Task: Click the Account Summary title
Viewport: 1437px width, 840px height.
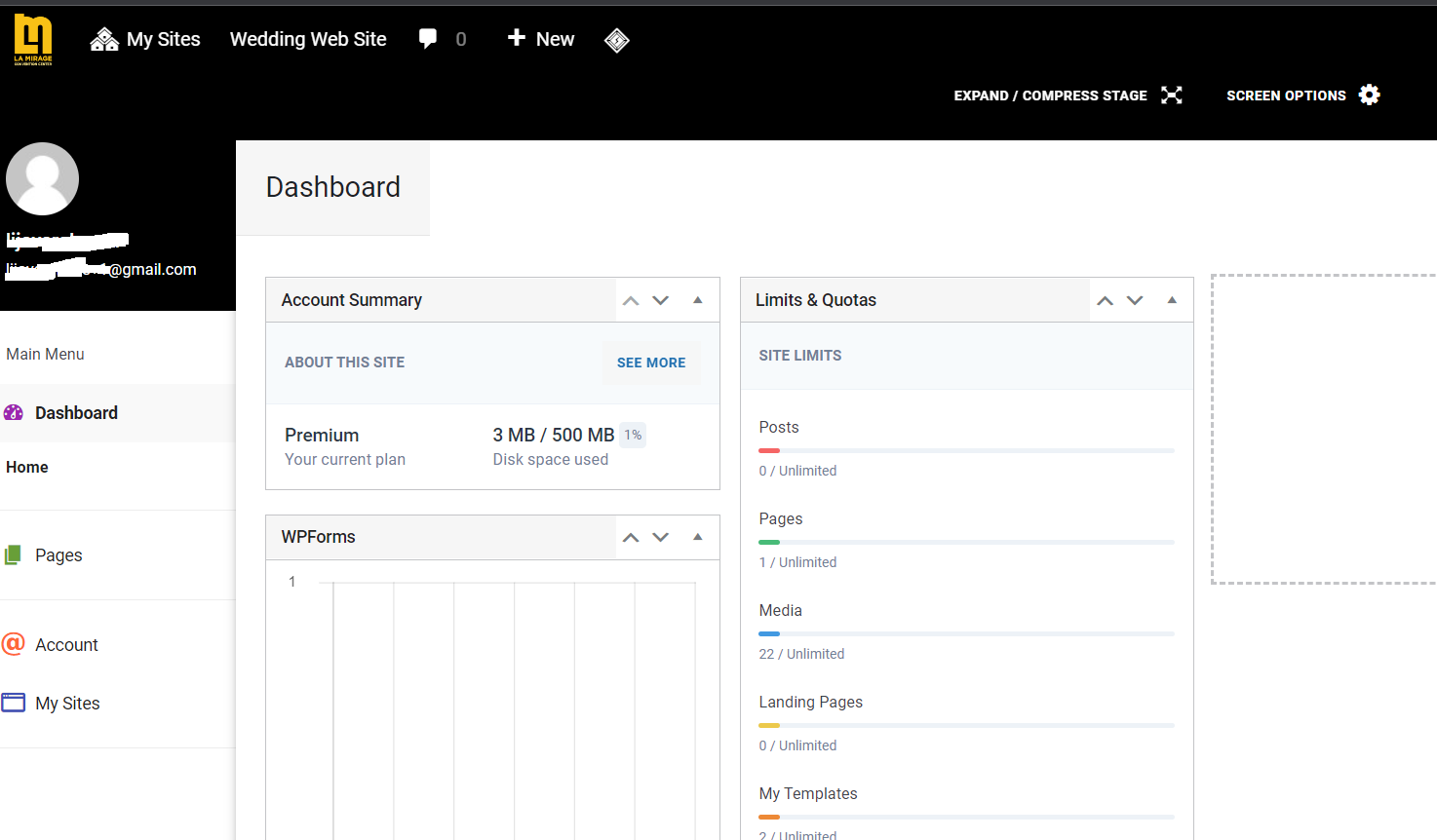Action: point(351,300)
